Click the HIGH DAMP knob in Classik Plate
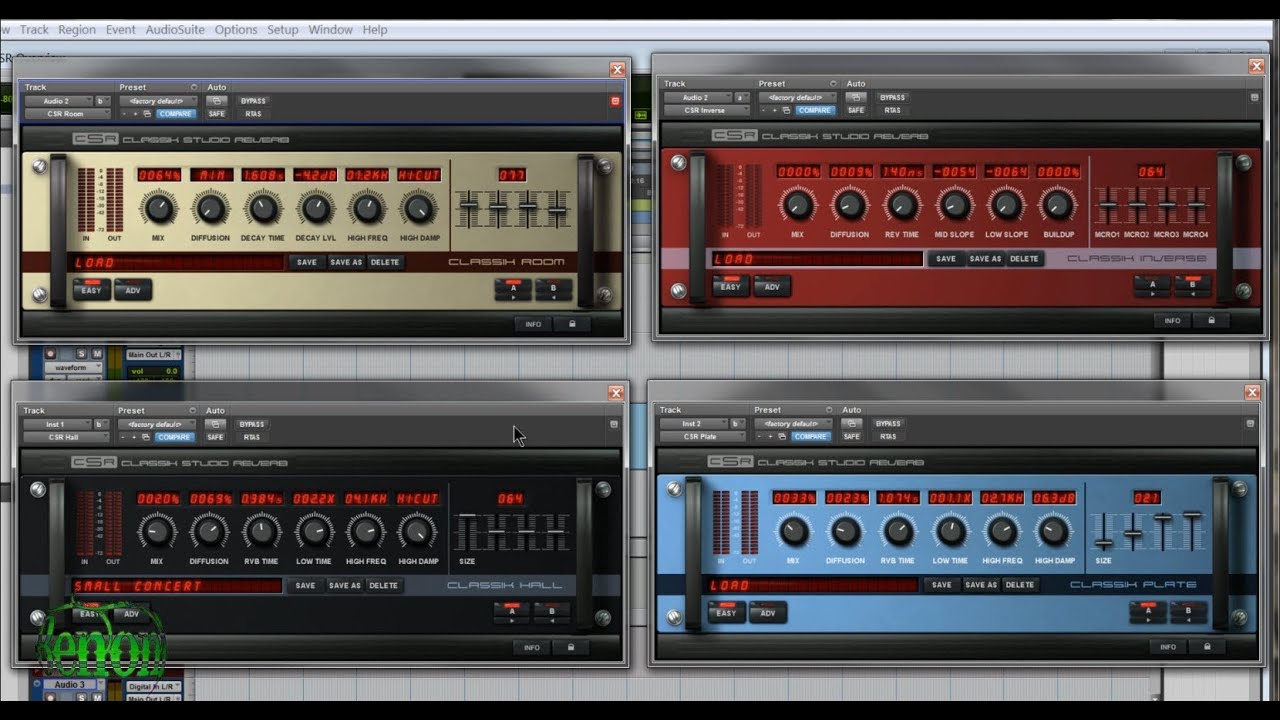This screenshot has width=1280, height=720. pyautogui.click(x=1054, y=531)
